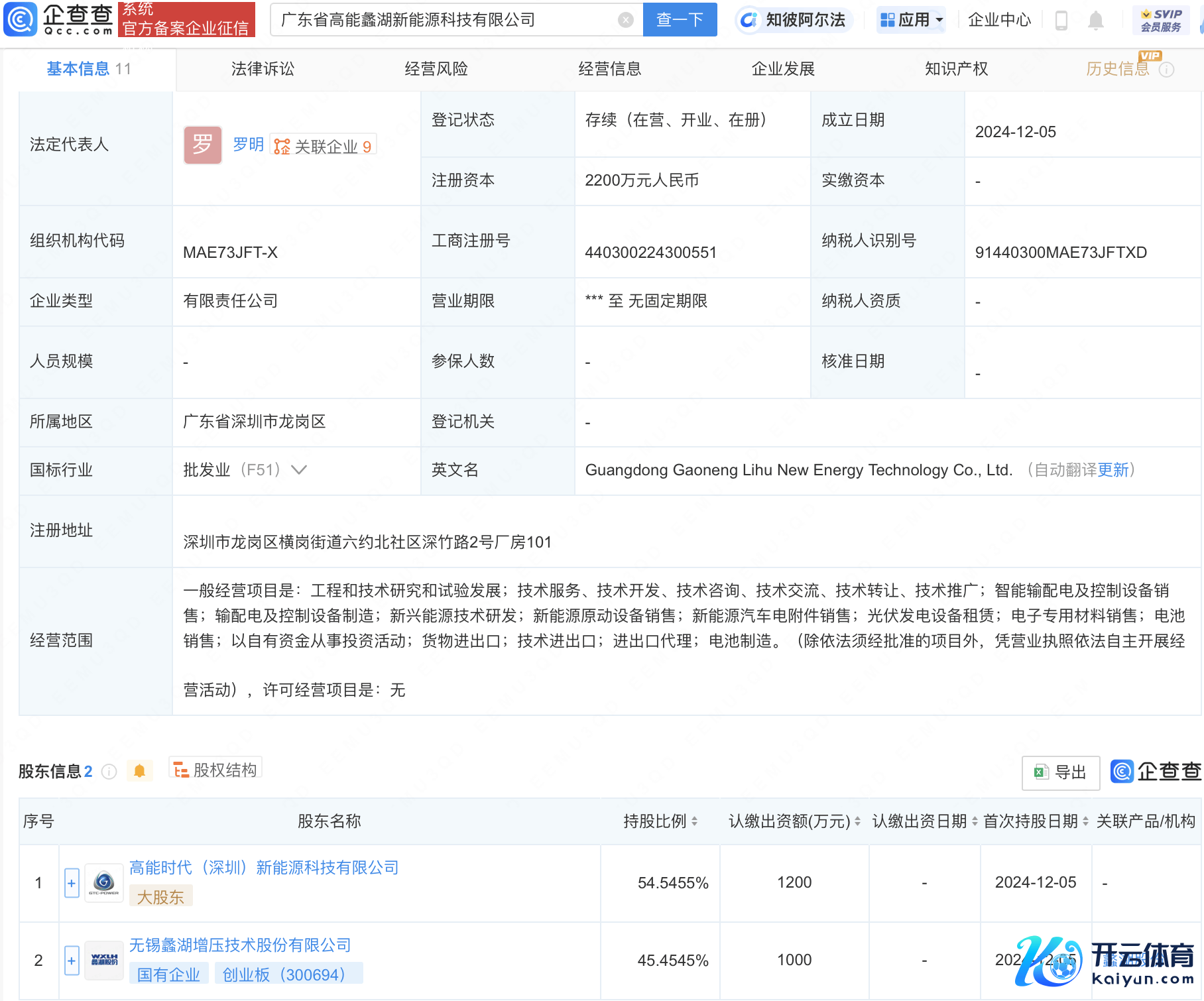Click the Qichacha logo in header

(60, 19)
